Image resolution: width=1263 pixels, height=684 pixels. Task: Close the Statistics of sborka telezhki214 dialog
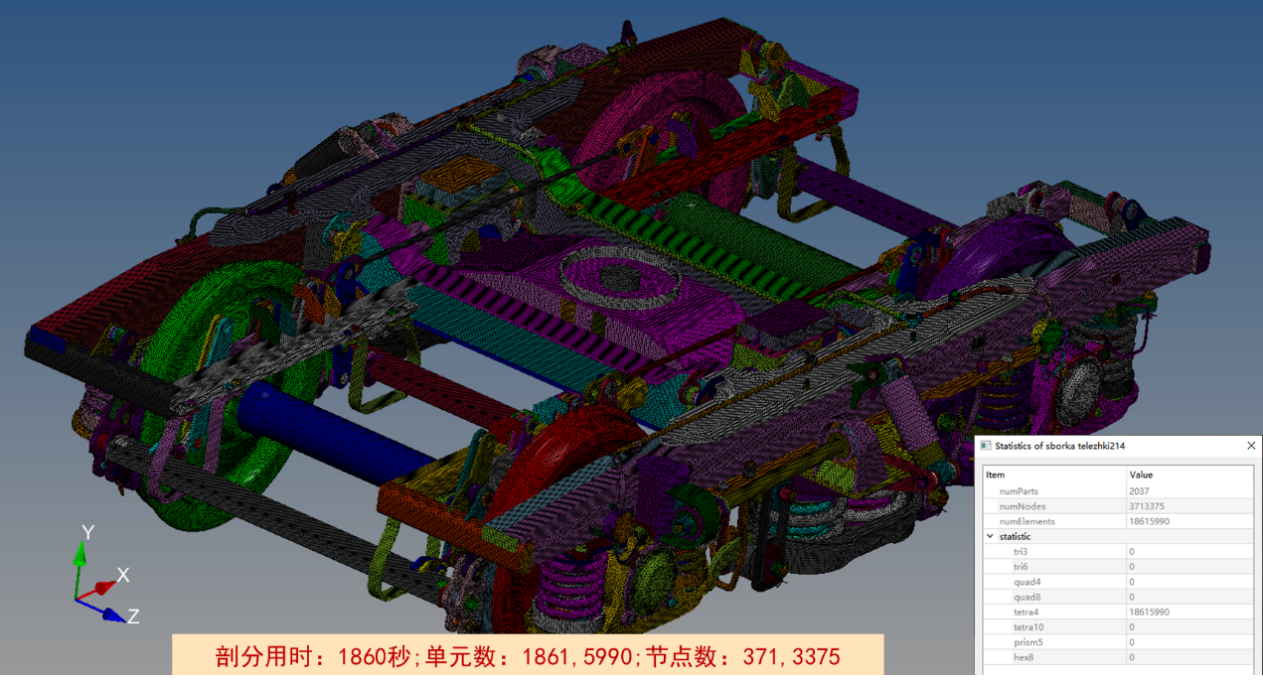click(1251, 446)
